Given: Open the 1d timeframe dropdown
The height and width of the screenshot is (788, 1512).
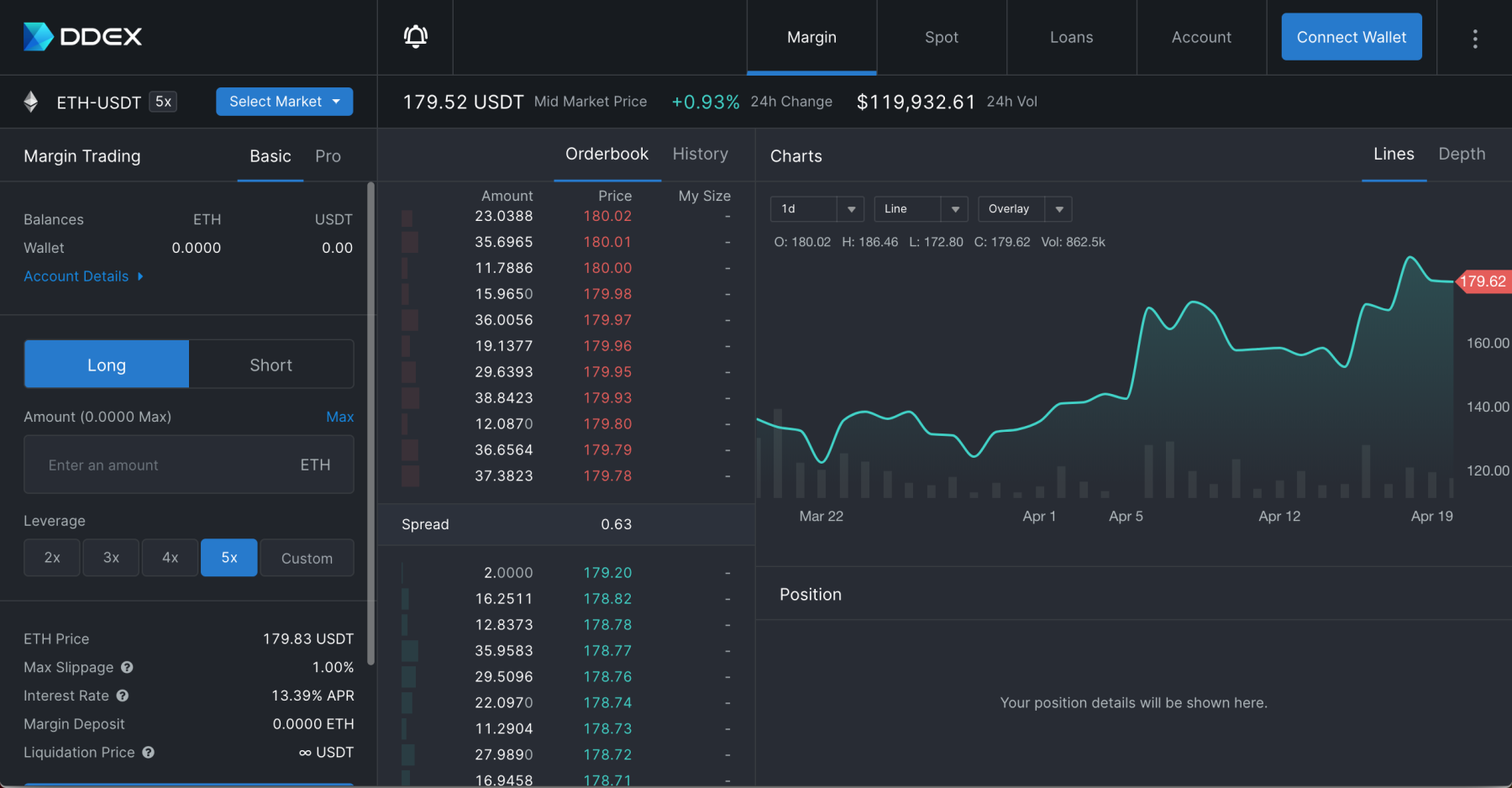Looking at the screenshot, I should pos(816,208).
